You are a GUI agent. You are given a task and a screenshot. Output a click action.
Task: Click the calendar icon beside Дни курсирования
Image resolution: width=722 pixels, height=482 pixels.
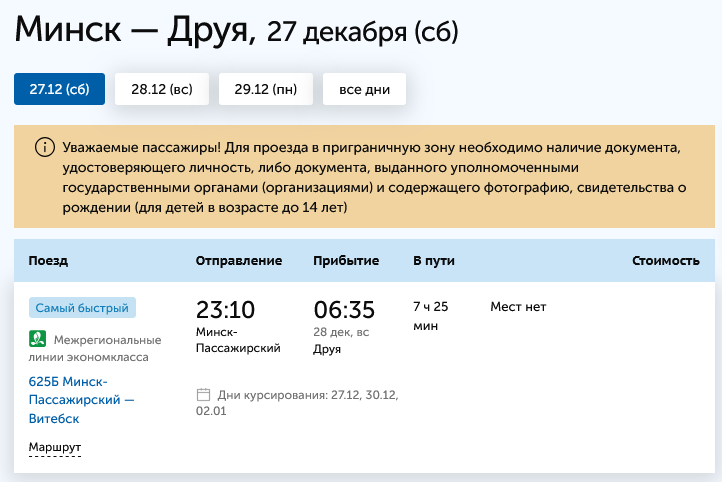click(x=204, y=394)
